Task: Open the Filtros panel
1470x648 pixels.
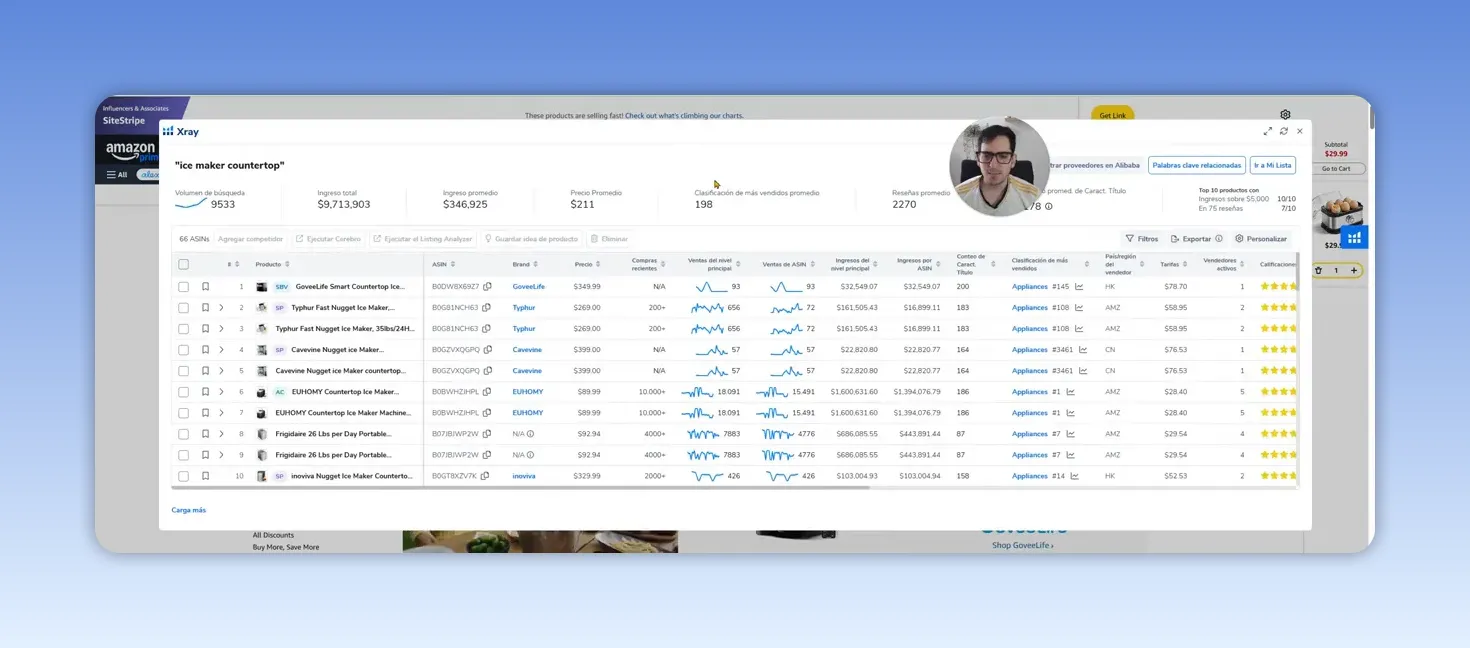Action: pyautogui.click(x=1142, y=239)
